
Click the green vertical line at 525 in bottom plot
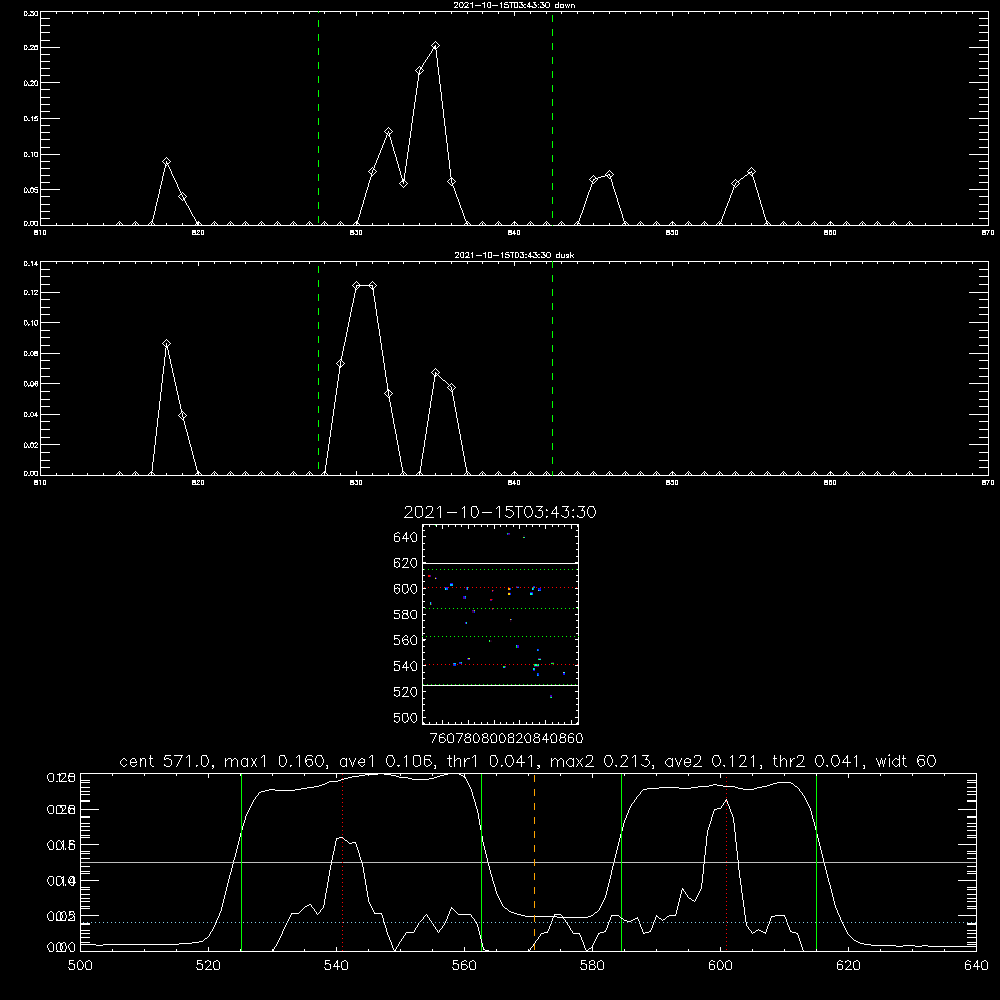pyautogui.click(x=241, y=861)
